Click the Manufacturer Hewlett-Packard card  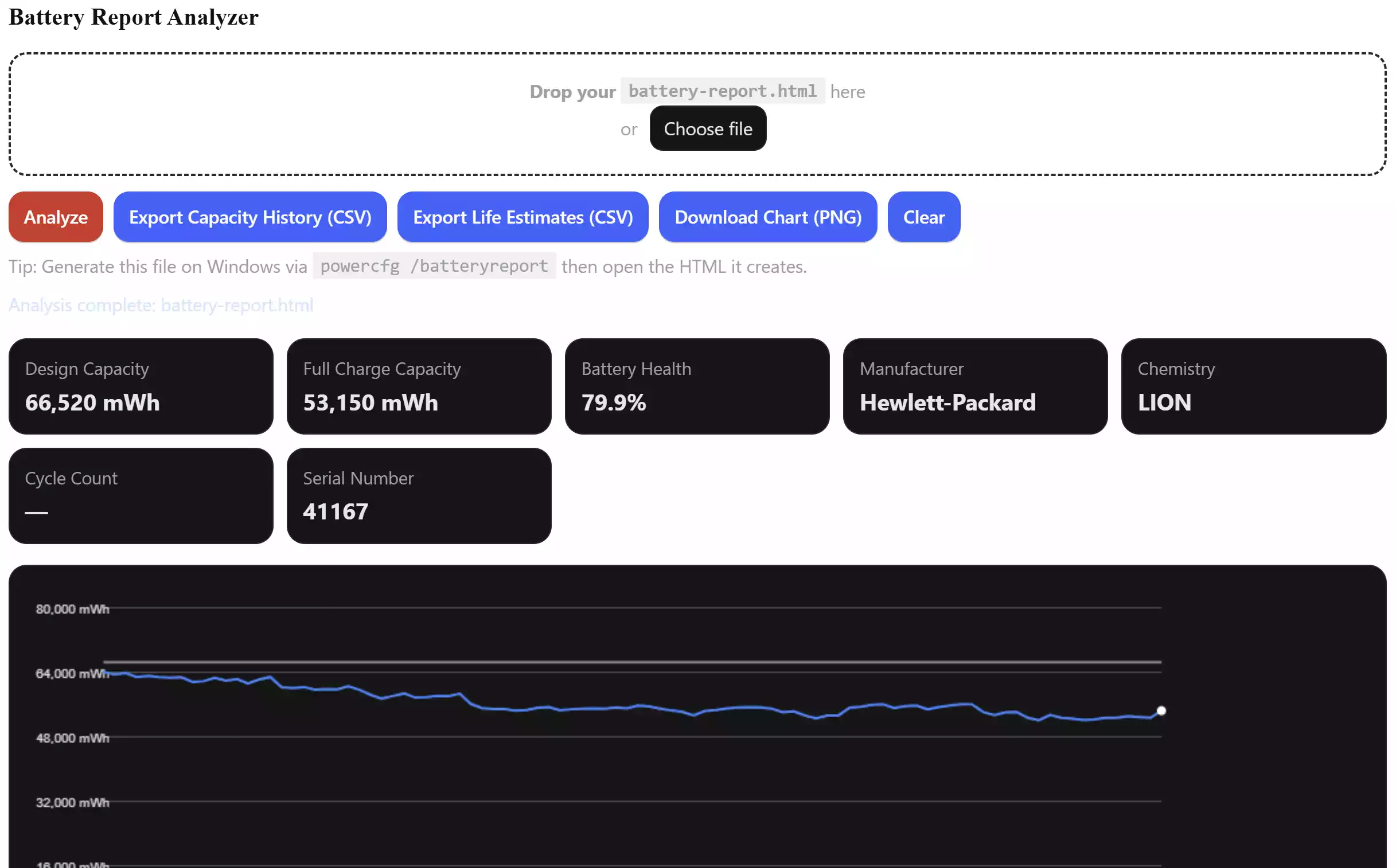click(x=974, y=386)
